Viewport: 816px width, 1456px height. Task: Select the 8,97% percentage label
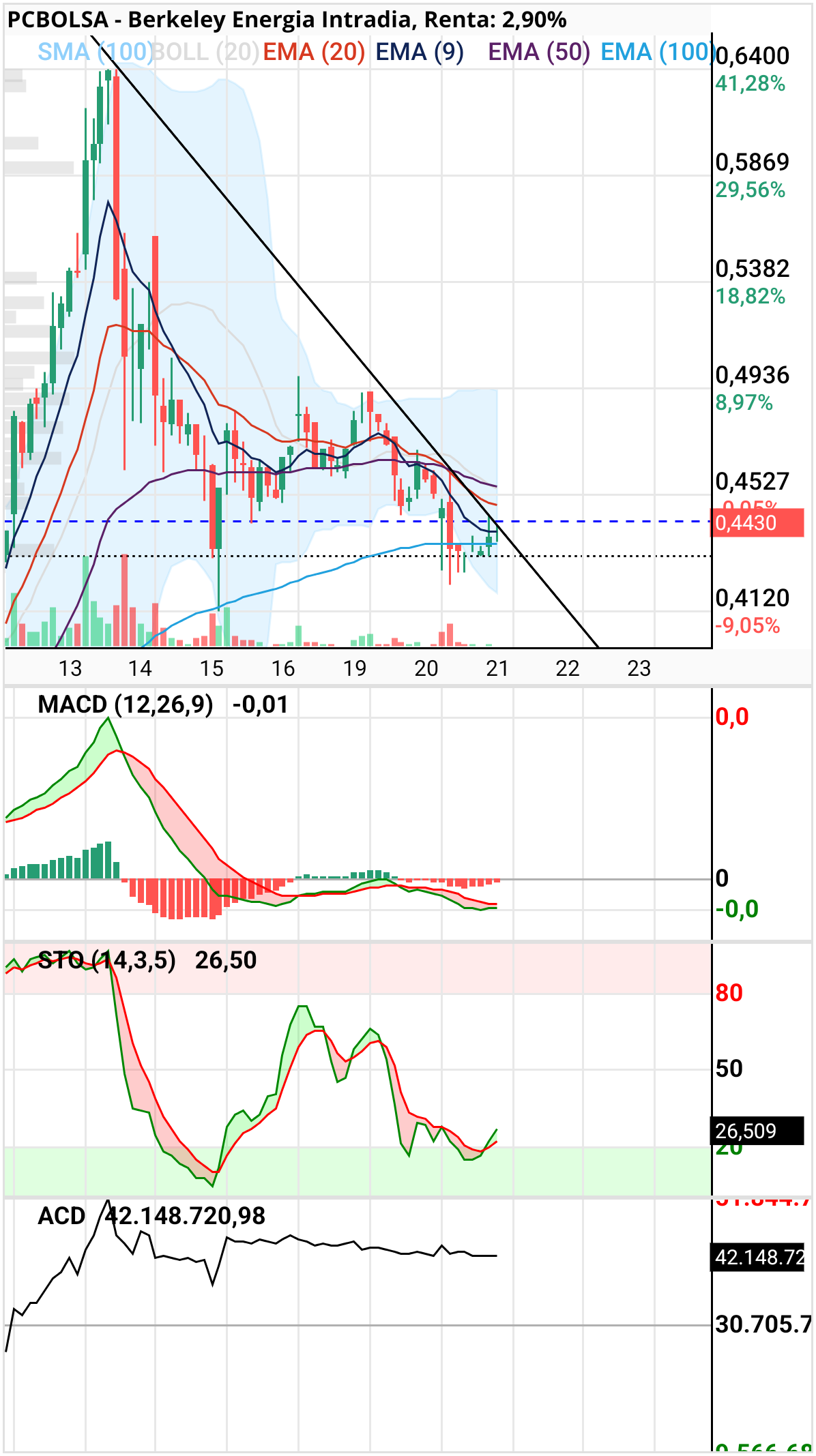point(744,403)
